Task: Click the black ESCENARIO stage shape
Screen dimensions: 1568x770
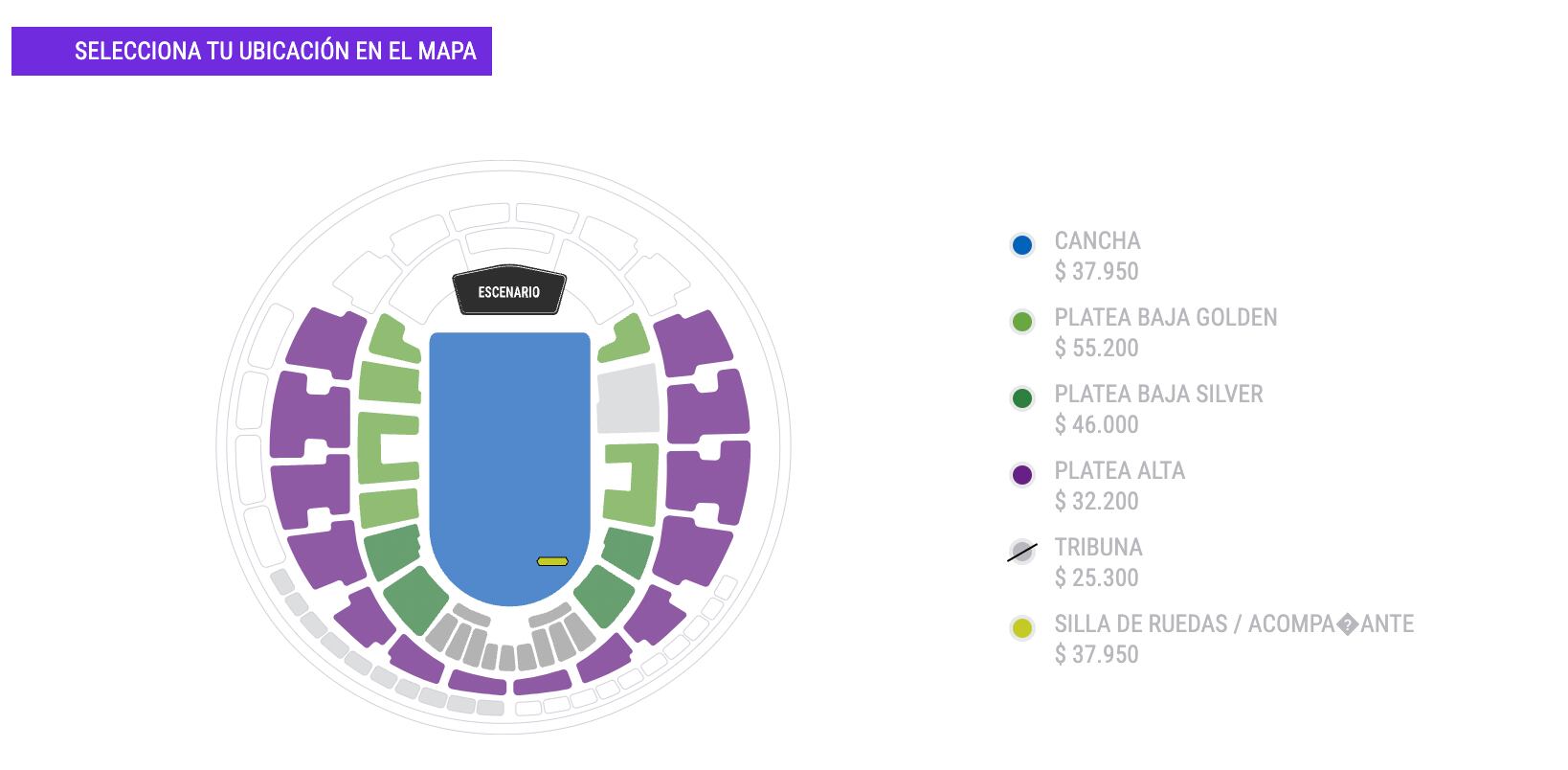Action: 509,290
